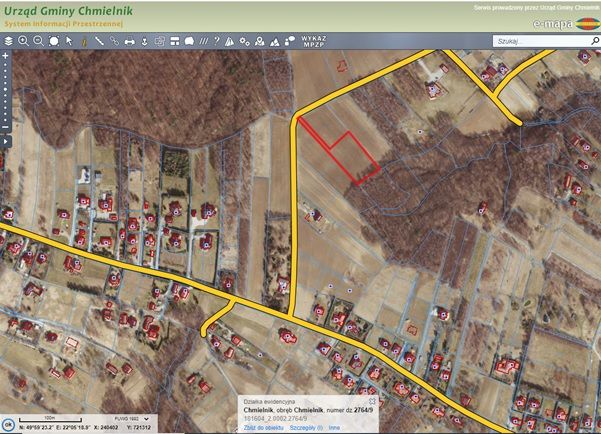Open the table layout panel icon
This screenshot has width=601, height=434.
click(175, 41)
